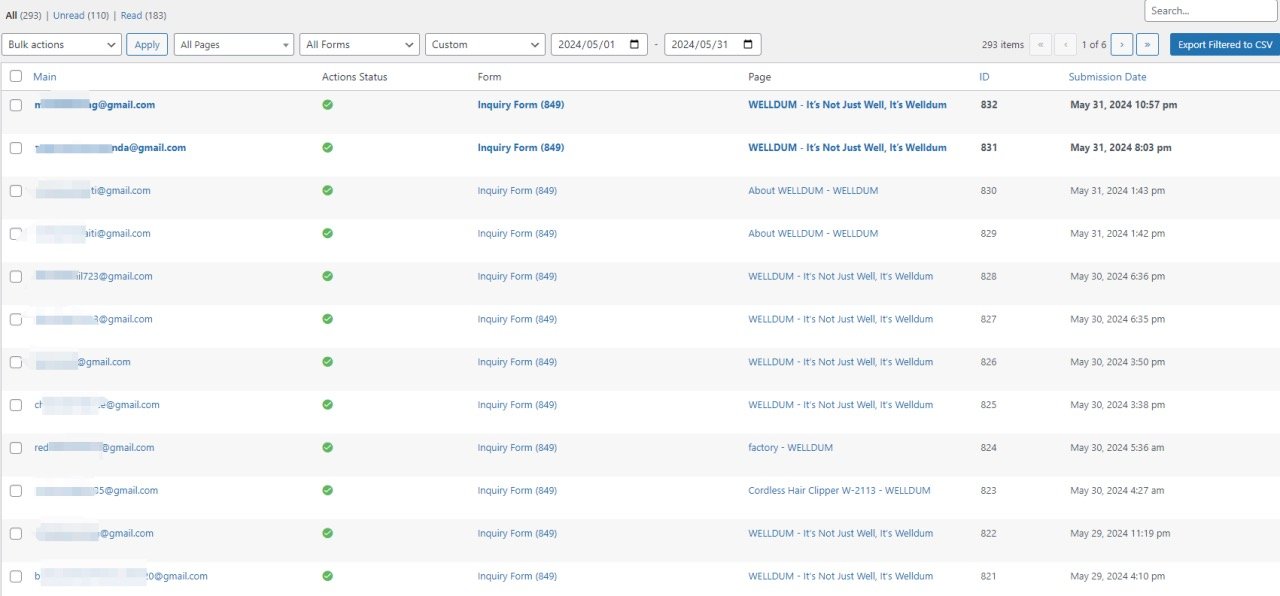
Task: Filter by Read (183) submissions
Action: tap(144, 15)
